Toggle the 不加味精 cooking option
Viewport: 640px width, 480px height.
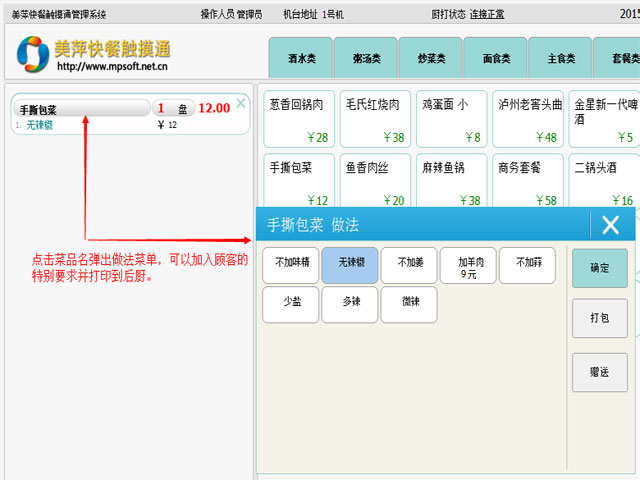click(x=290, y=264)
